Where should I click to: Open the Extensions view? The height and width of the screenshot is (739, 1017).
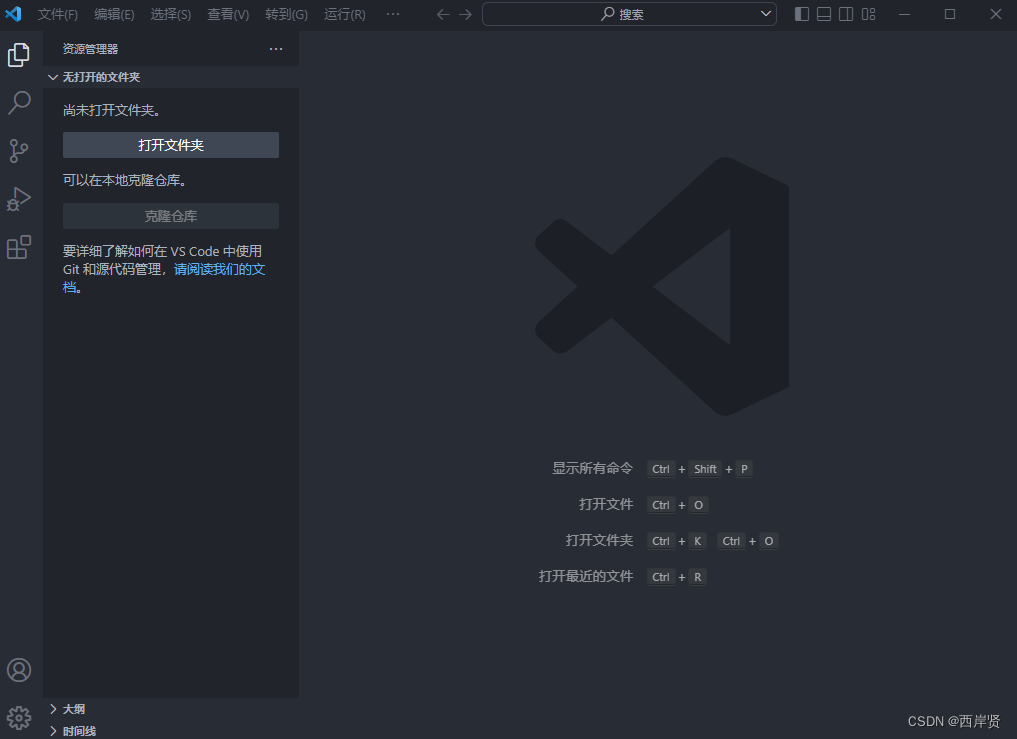pyautogui.click(x=19, y=247)
